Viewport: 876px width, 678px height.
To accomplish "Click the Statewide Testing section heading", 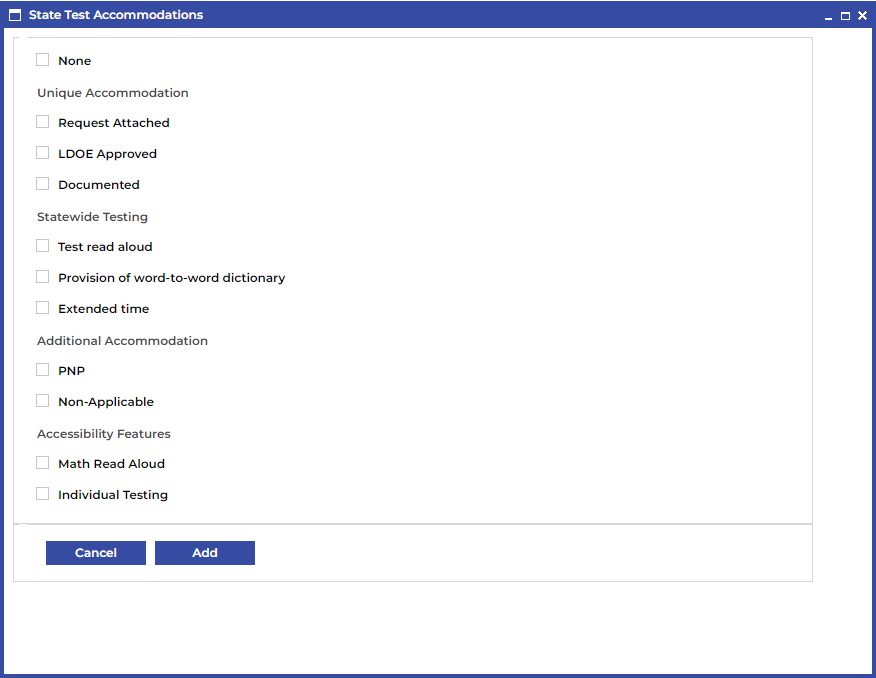I will click(x=92, y=216).
